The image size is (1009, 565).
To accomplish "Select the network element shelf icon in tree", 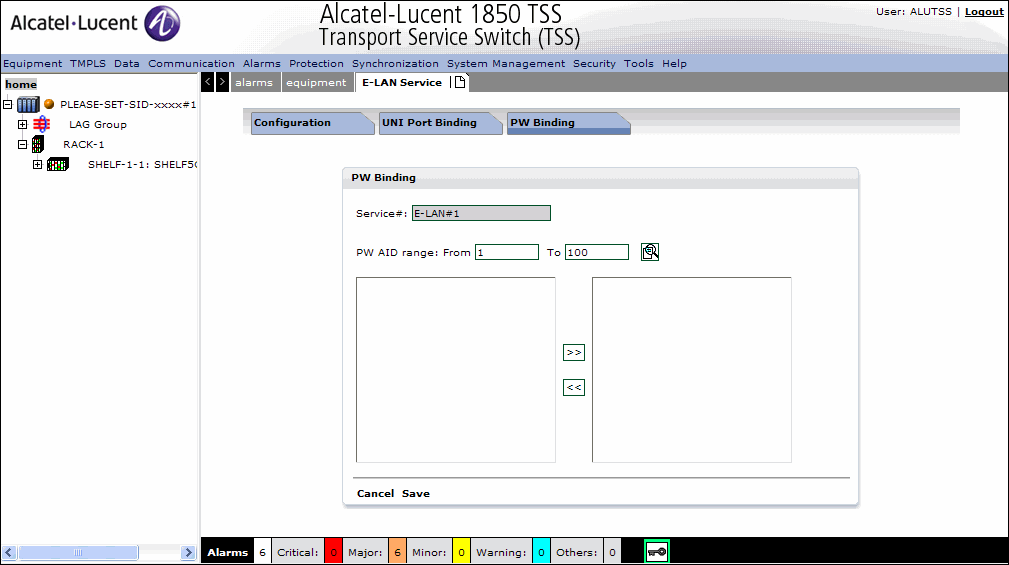I will [28, 104].
